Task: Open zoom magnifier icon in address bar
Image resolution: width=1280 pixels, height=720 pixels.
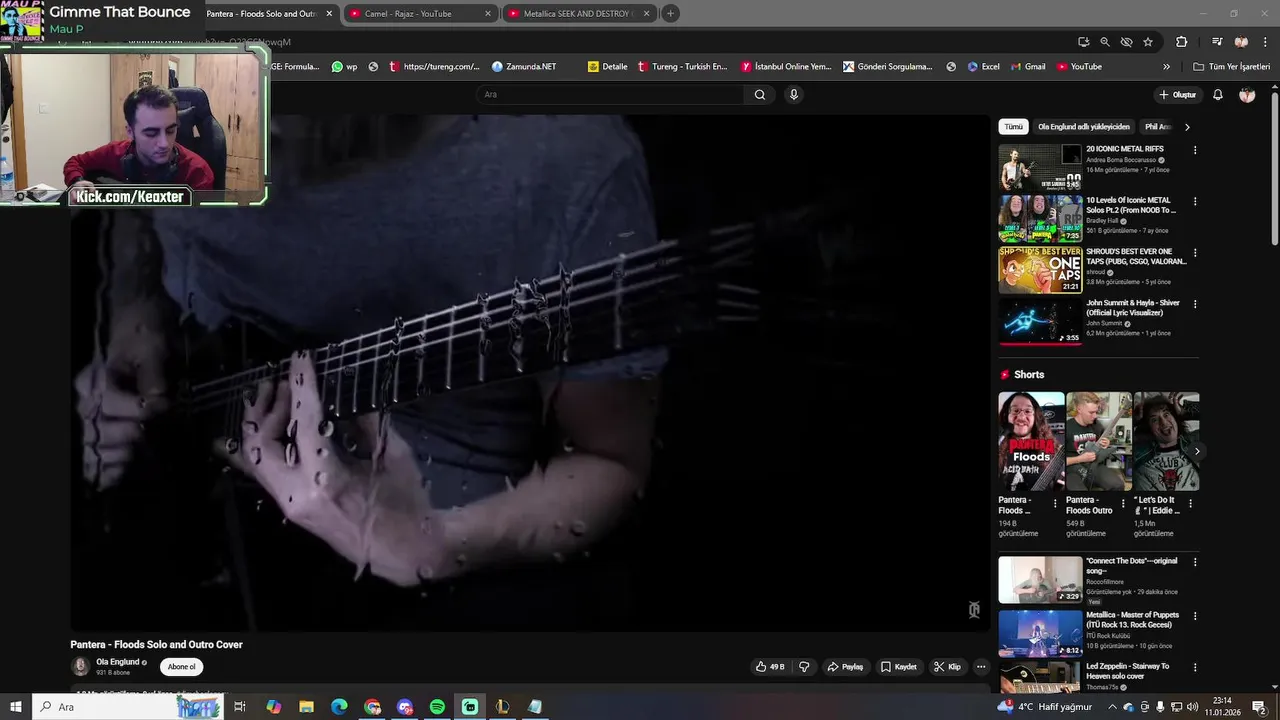Action: pyautogui.click(x=1105, y=42)
